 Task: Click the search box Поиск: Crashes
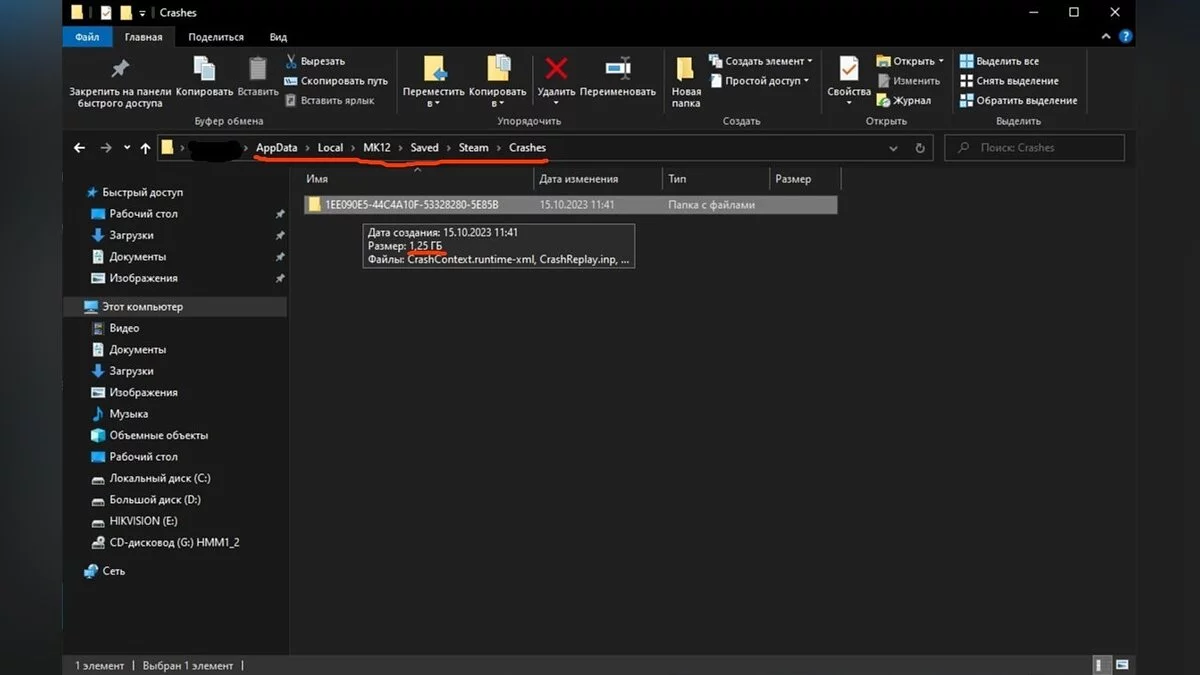point(1035,148)
